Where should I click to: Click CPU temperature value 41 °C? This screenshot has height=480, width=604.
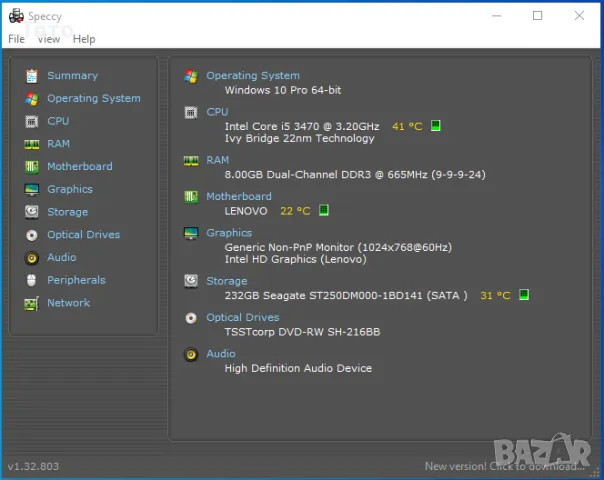click(x=407, y=126)
